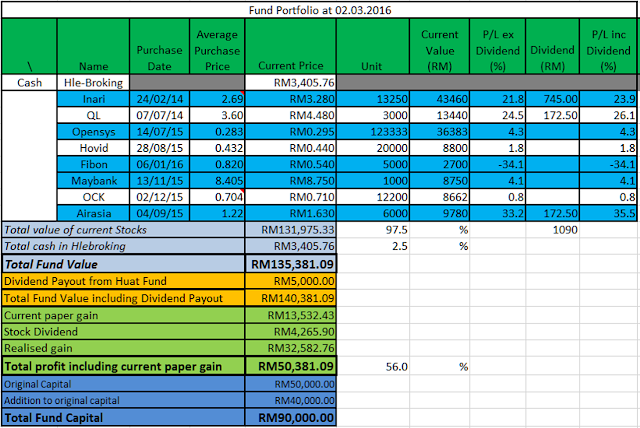Select the Current Price column header
The width and height of the screenshot is (640, 428).
pyautogui.click(x=291, y=46)
